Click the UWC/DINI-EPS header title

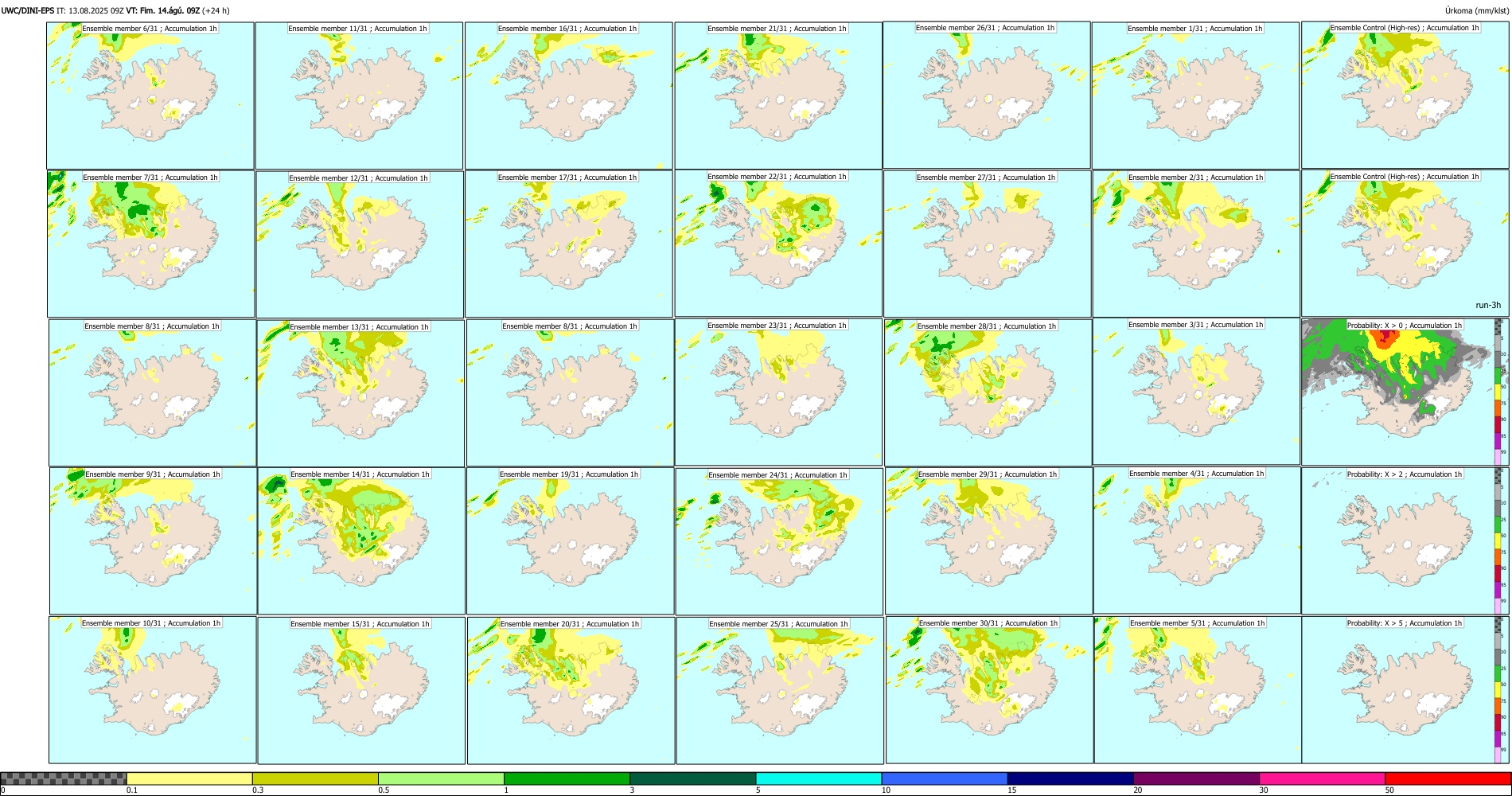coord(28,11)
